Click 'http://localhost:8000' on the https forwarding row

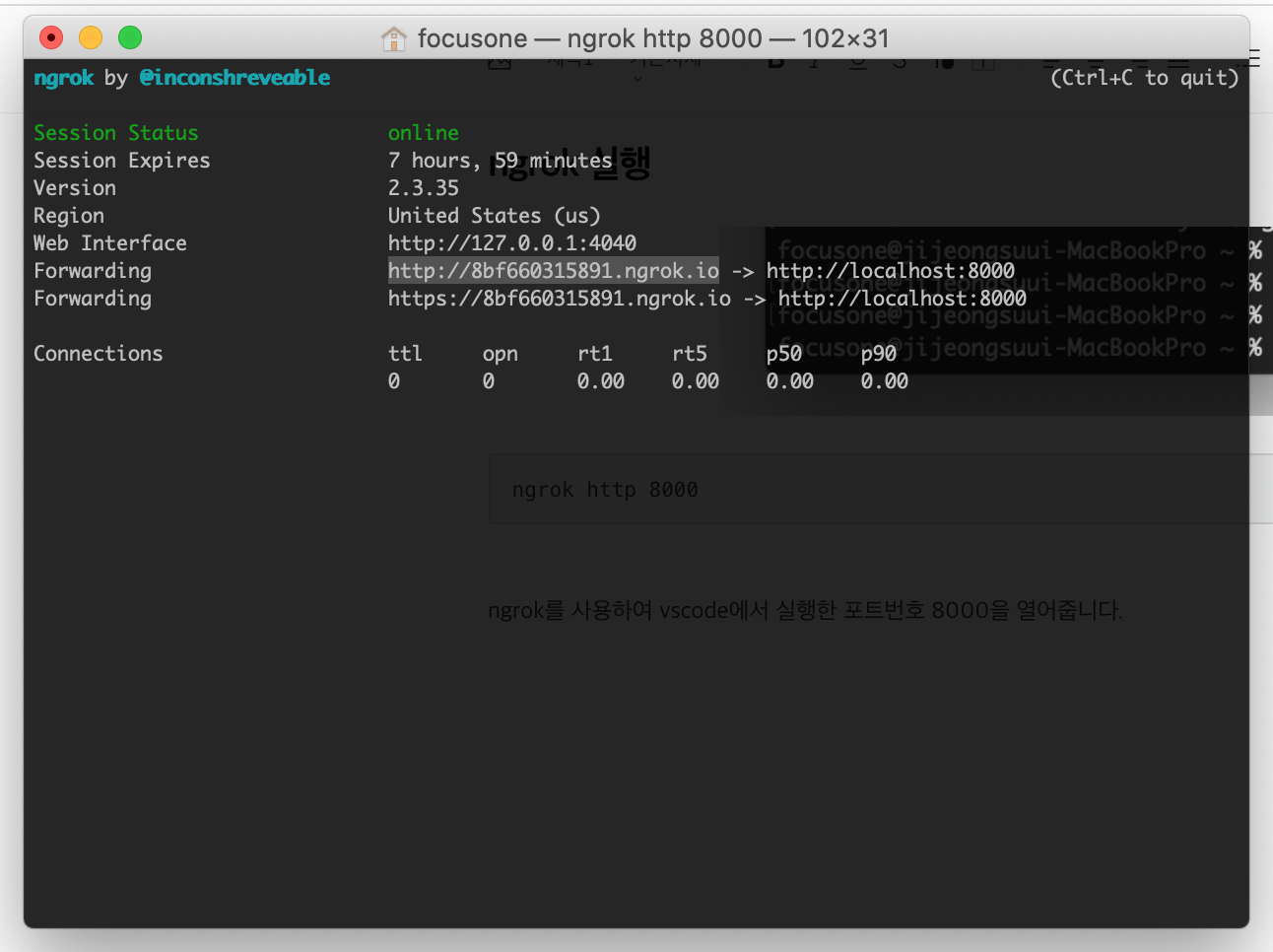tap(903, 299)
